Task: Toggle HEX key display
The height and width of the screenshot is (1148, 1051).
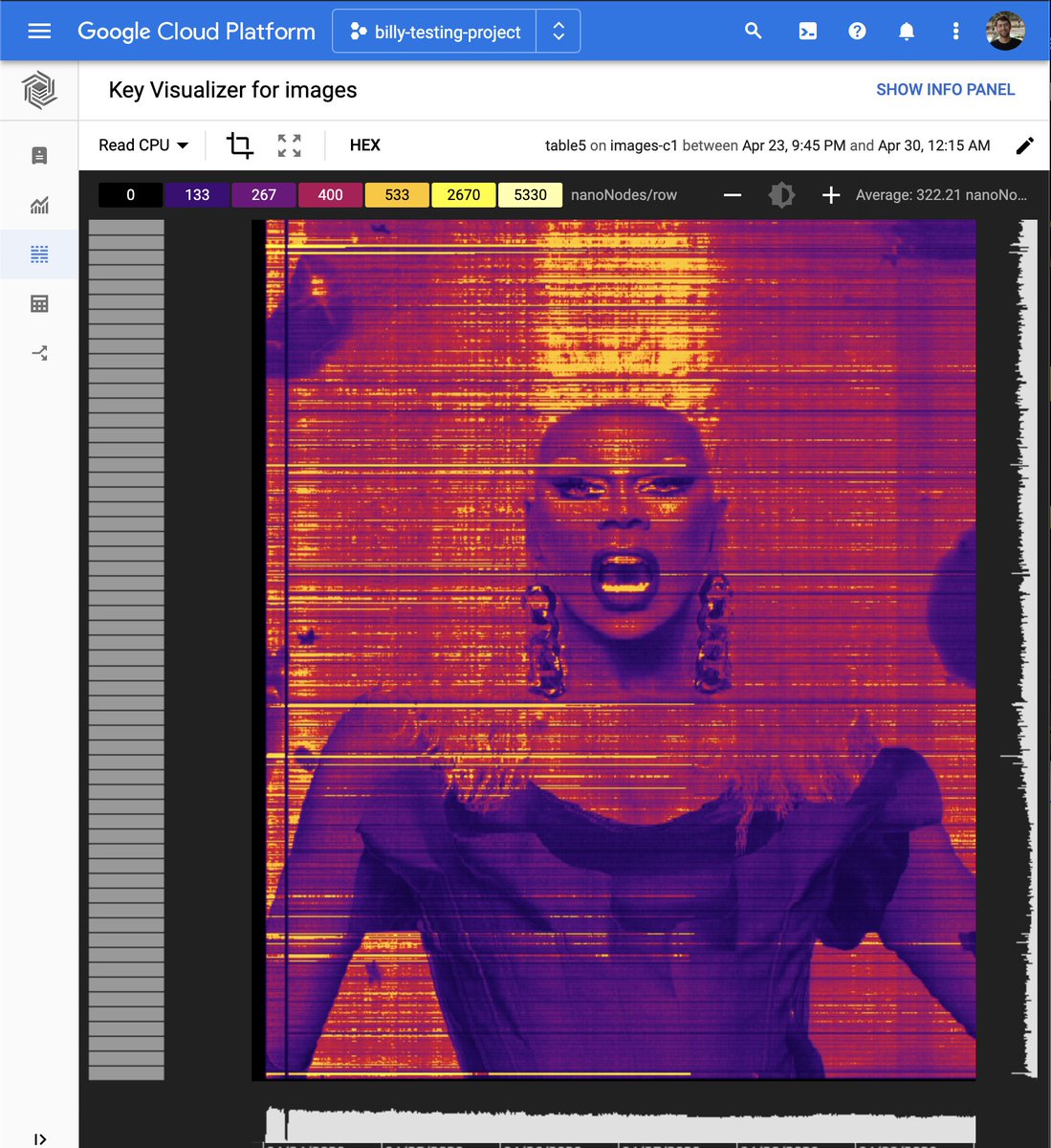Action: [x=364, y=145]
